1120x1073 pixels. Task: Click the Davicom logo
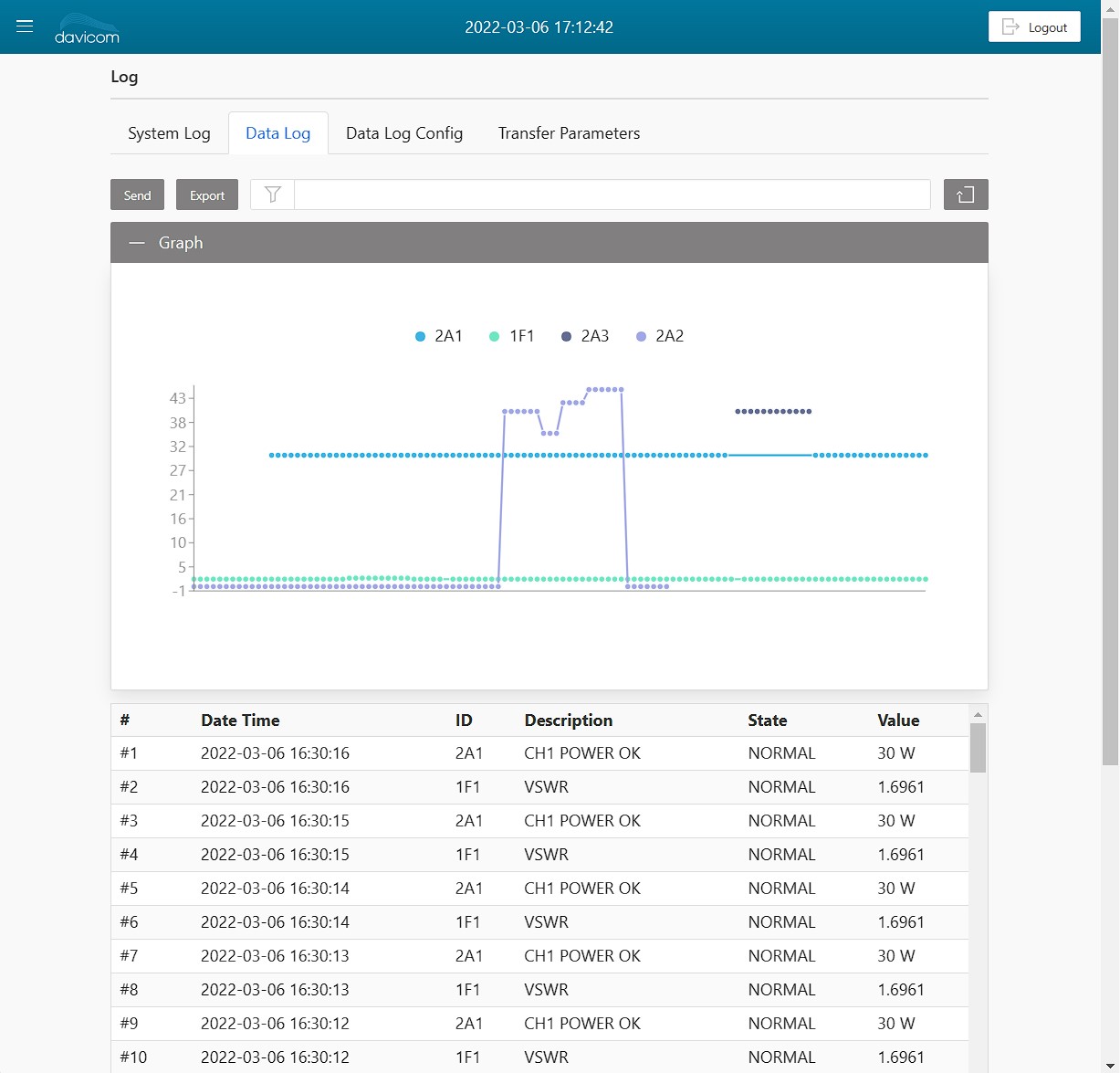[87, 28]
